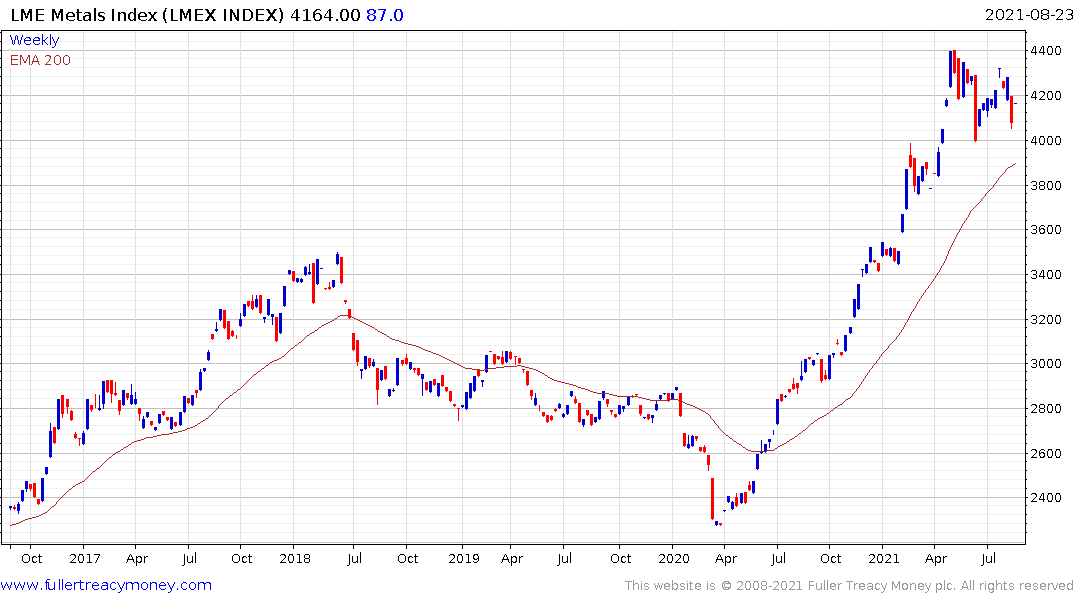The image size is (1075, 600).
Task: Click the copyright notice text
Action: coord(849,586)
